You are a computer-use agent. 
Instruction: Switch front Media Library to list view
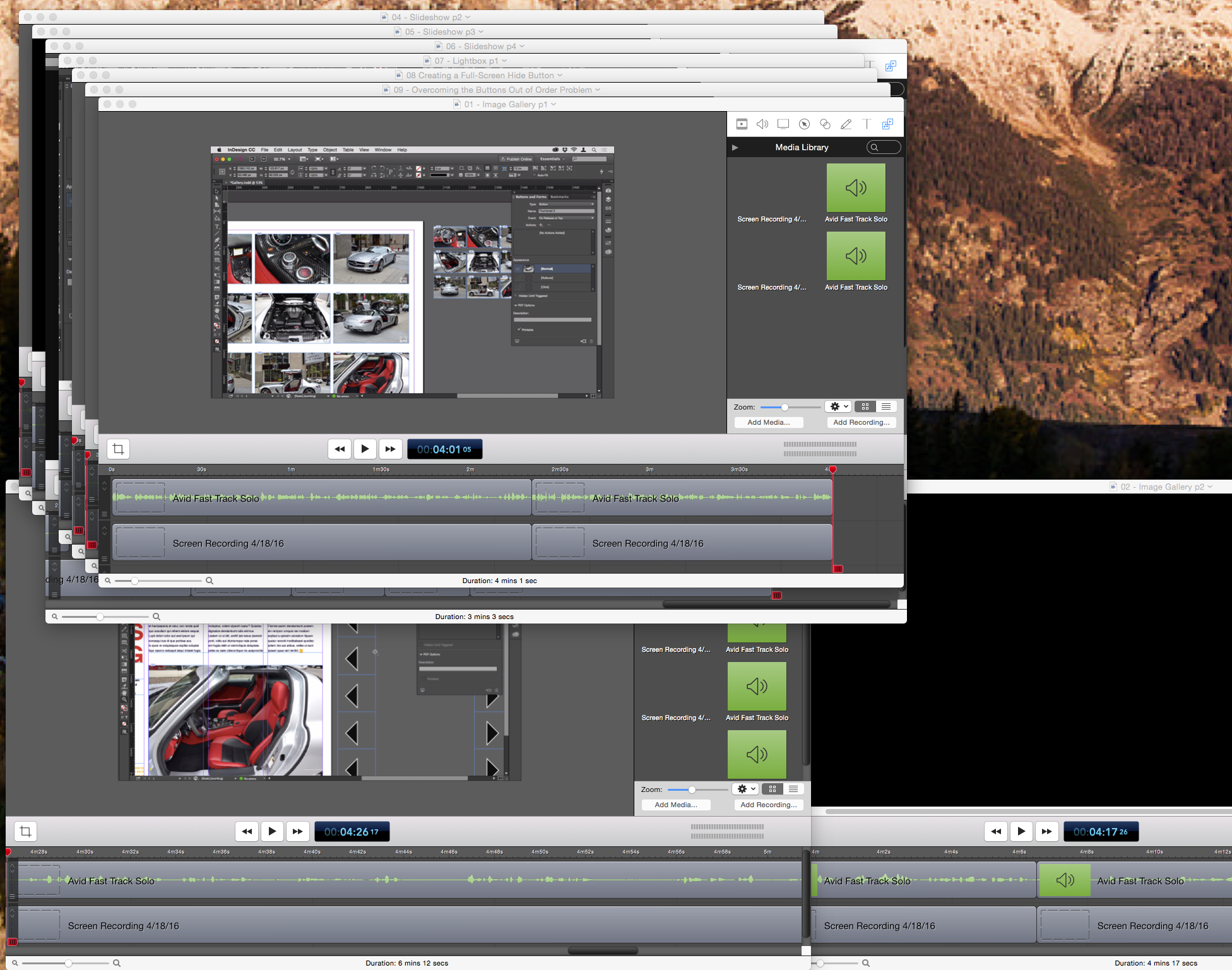coord(886,407)
